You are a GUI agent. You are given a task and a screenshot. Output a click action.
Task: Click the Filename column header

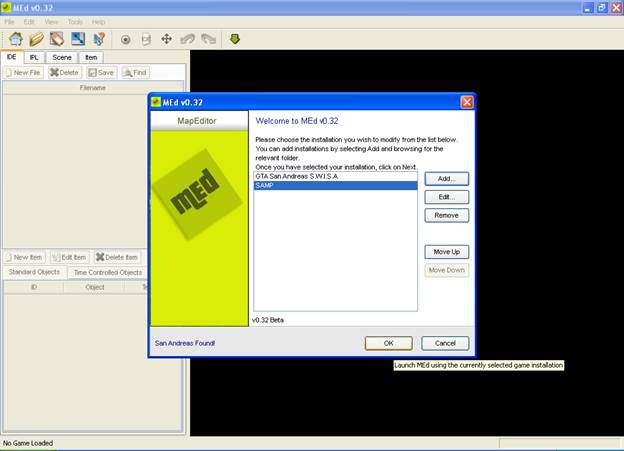click(x=93, y=88)
